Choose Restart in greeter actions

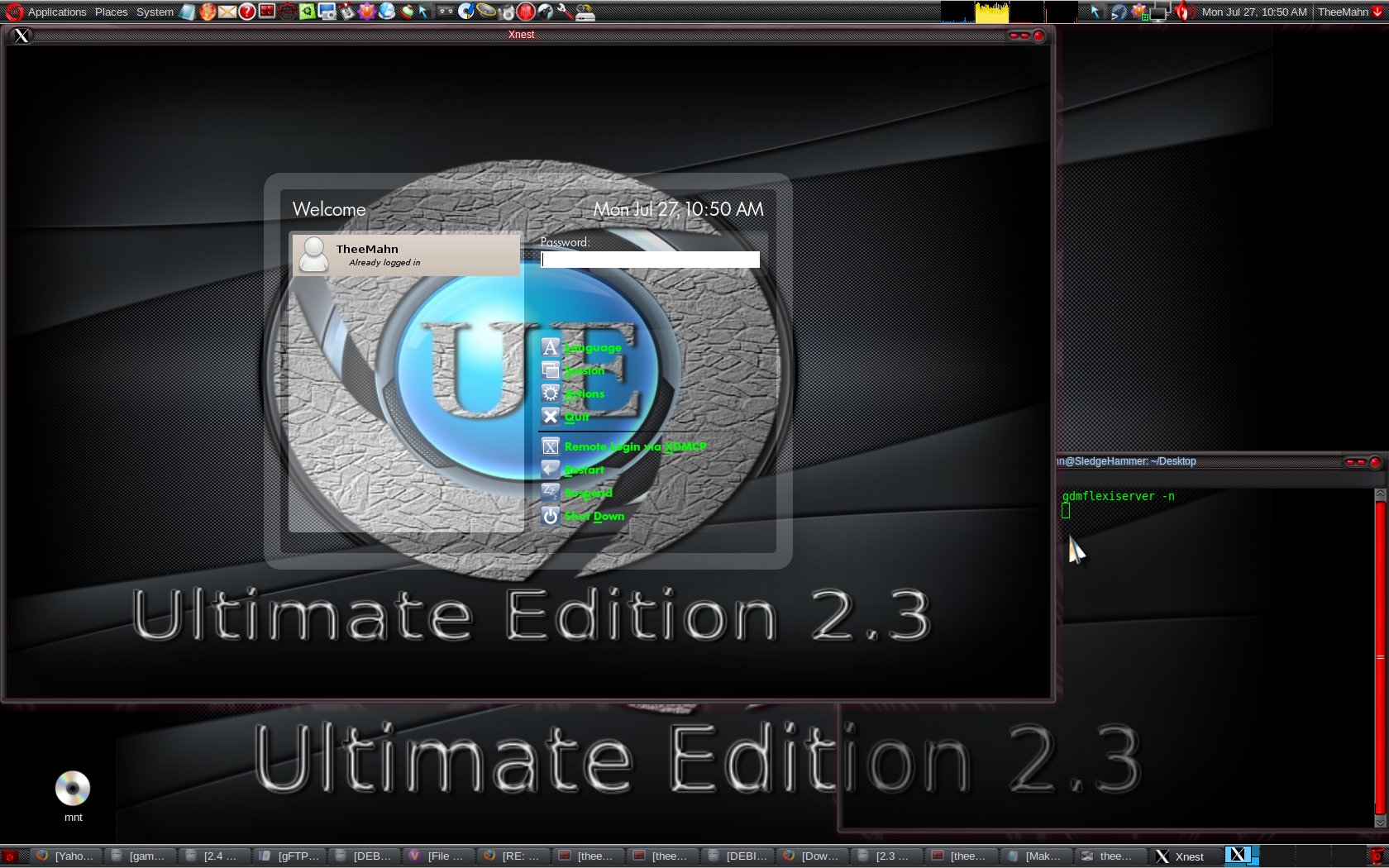[x=585, y=470]
